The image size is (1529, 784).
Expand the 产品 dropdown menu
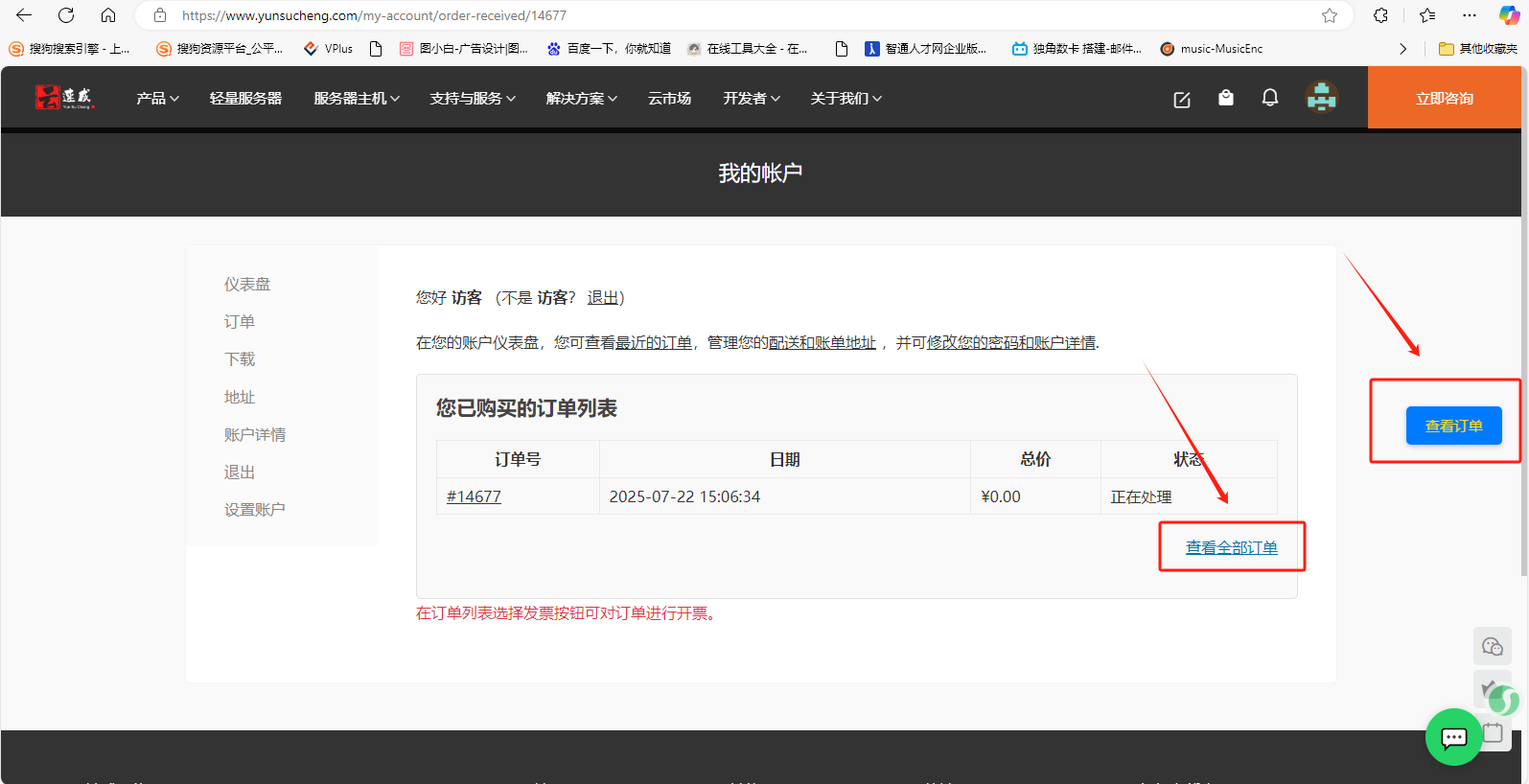157,99
